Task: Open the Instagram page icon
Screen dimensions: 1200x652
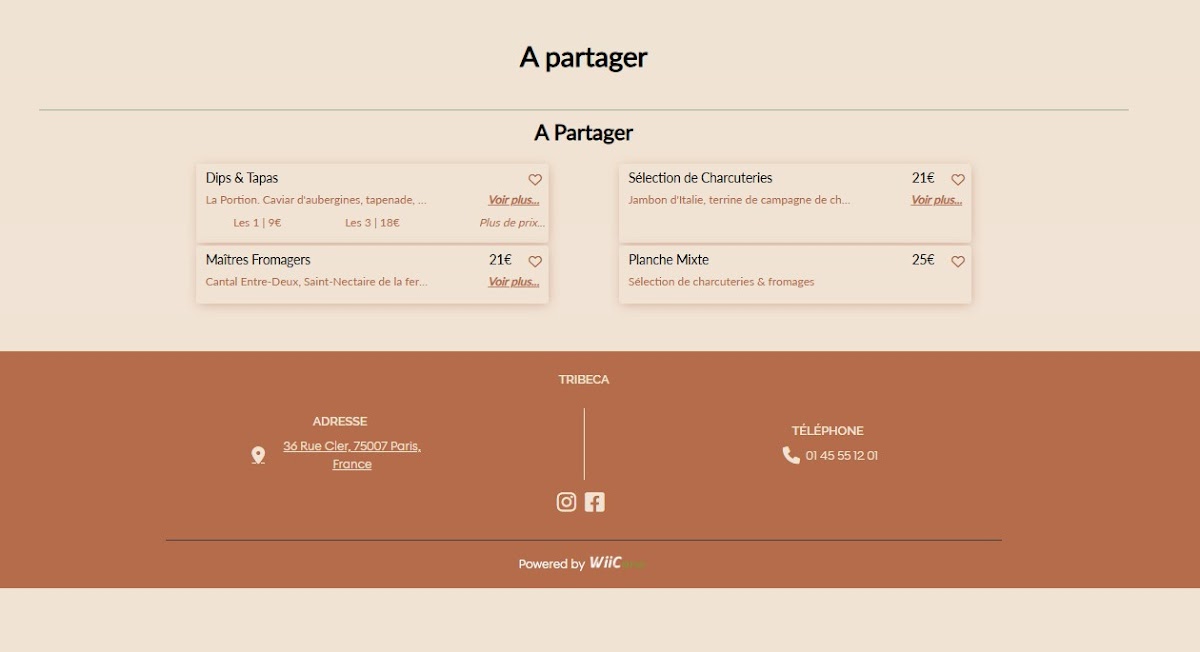Action: [x=566, y=502]
